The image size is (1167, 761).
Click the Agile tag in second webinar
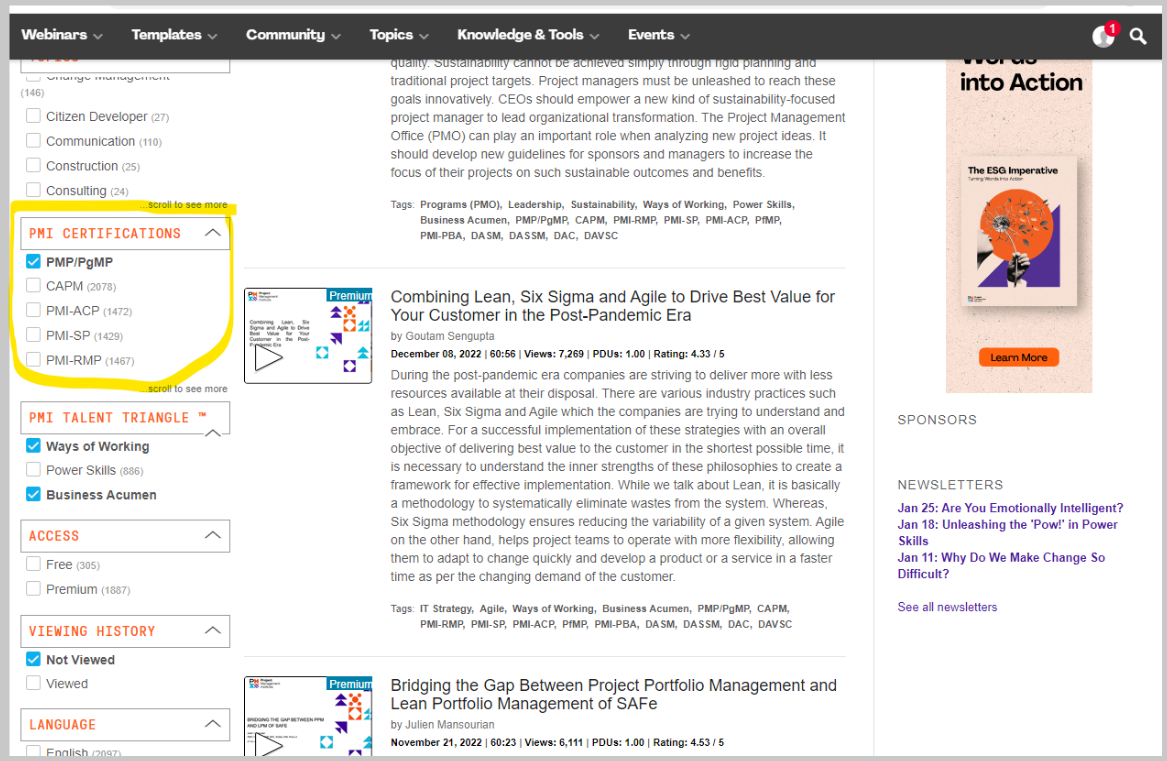click(491, 609)
